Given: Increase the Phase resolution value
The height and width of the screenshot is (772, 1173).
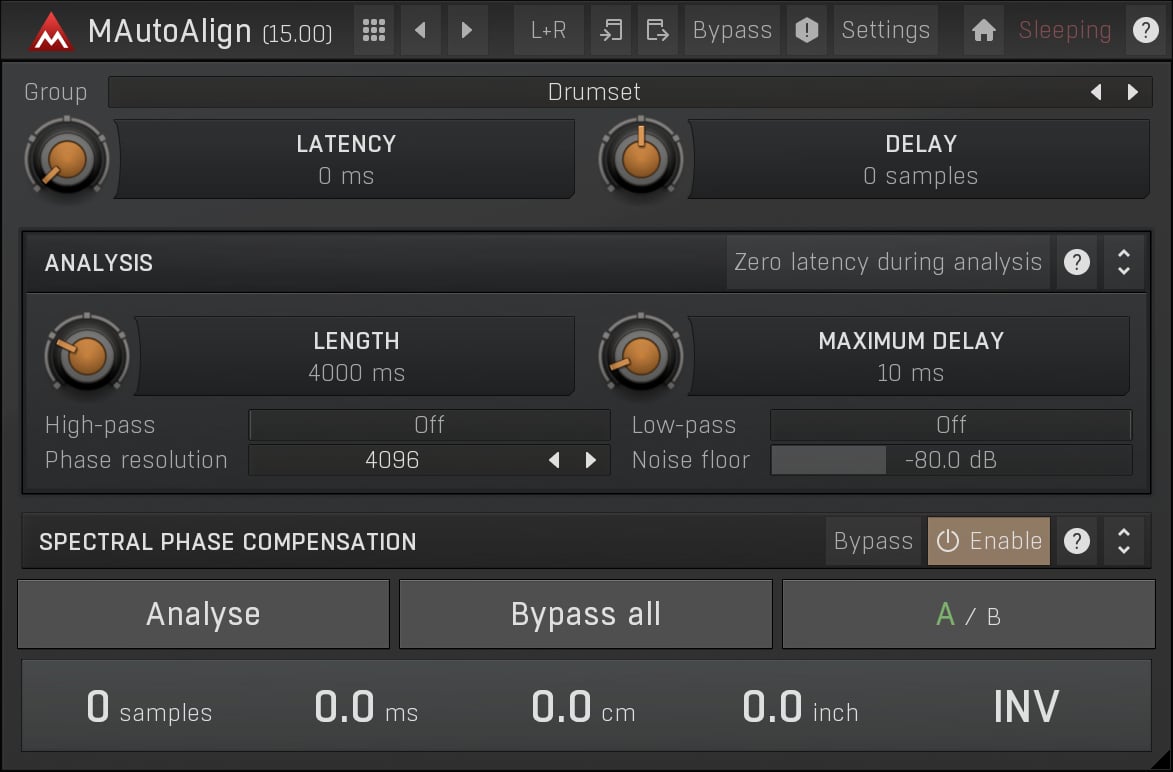Looking at the screenshot, I should click(x=591, y=460).
